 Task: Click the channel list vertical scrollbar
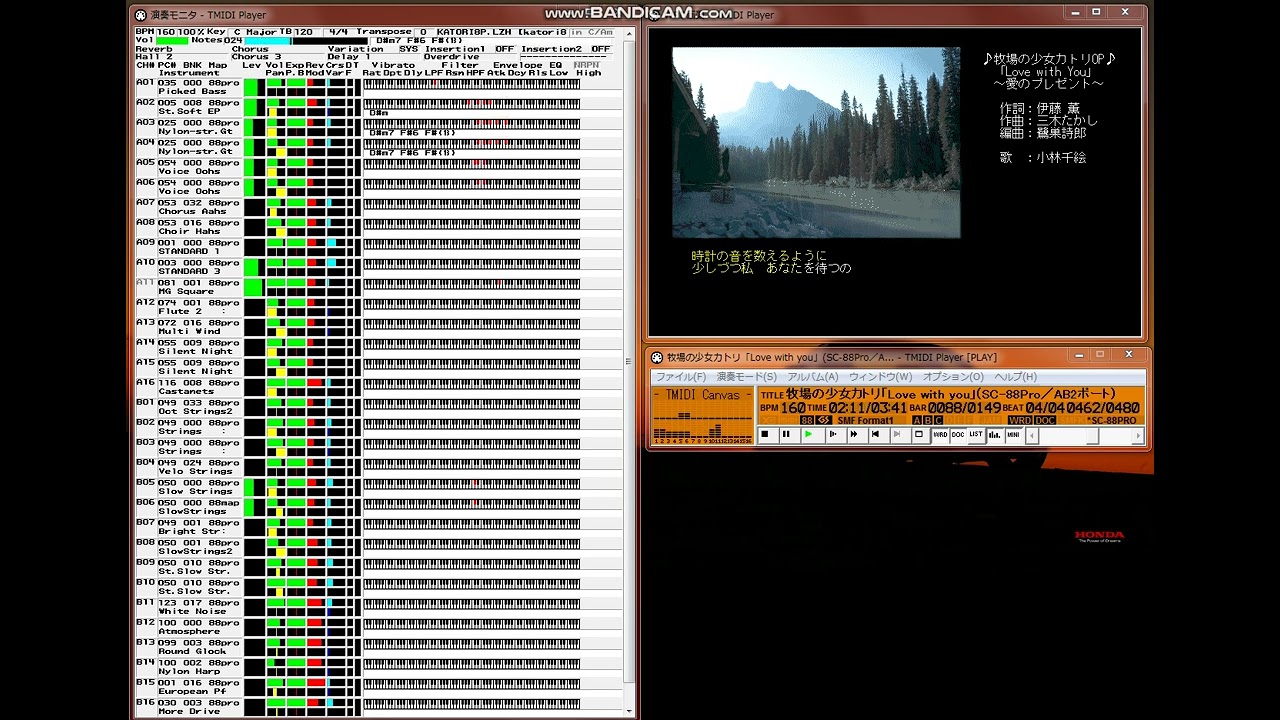pyautogui.click(x=629, y=360)
